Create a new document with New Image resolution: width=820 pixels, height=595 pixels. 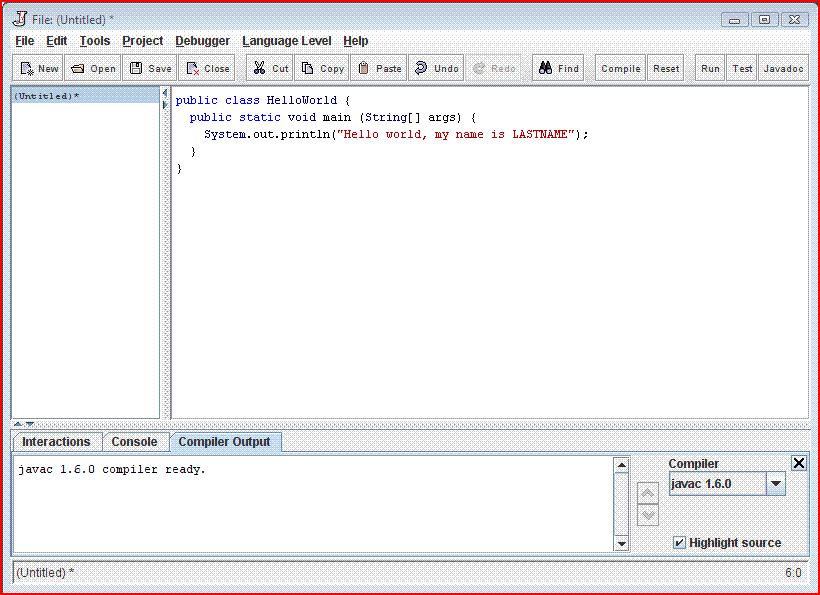point(38,68)
